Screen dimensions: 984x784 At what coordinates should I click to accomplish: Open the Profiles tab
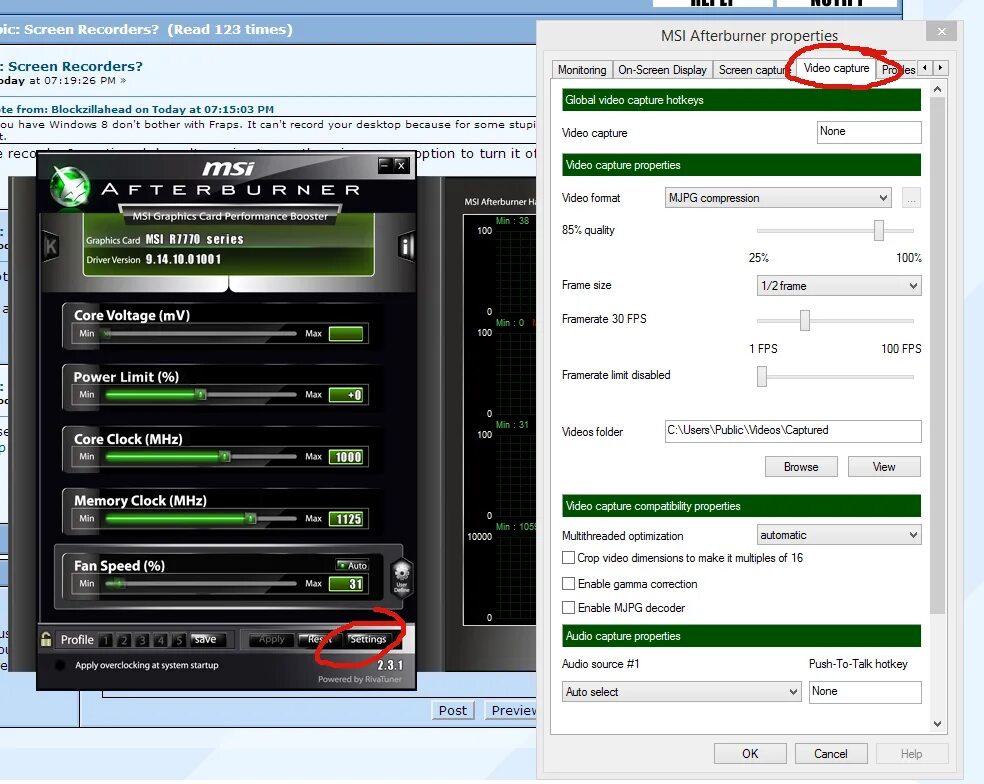click(x=898, y=70)
